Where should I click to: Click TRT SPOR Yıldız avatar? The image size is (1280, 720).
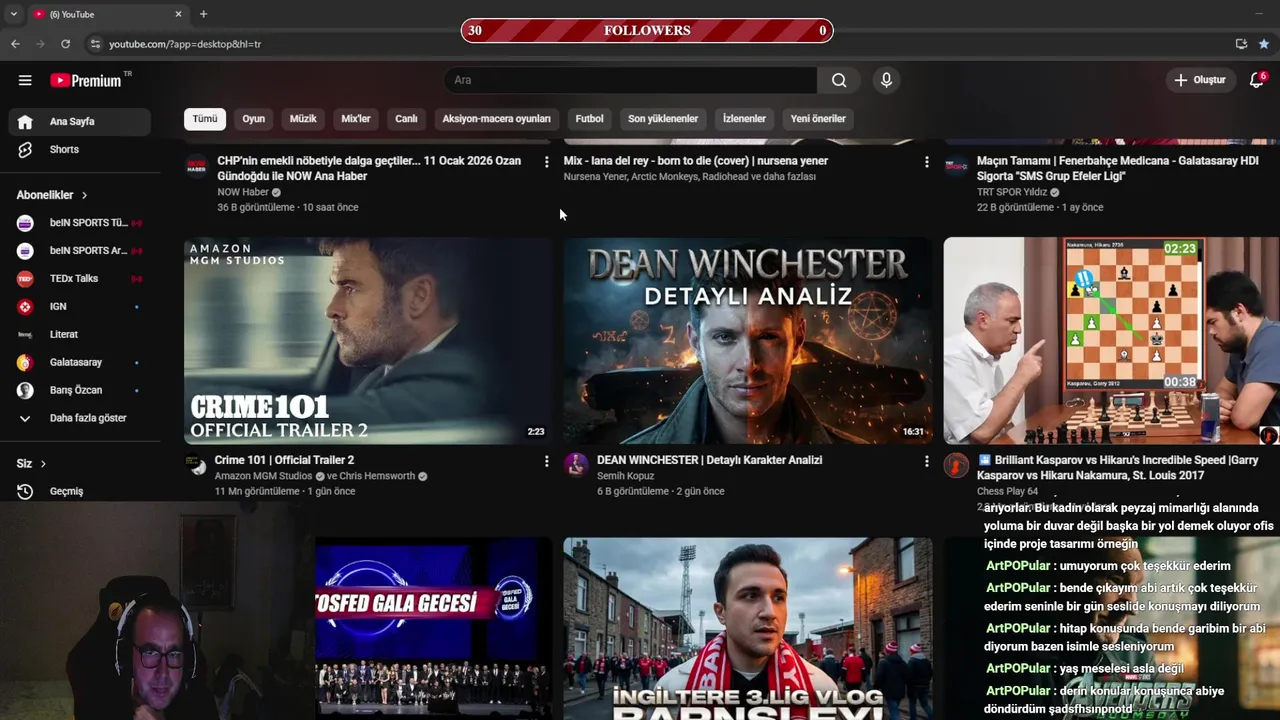(956, 166)
